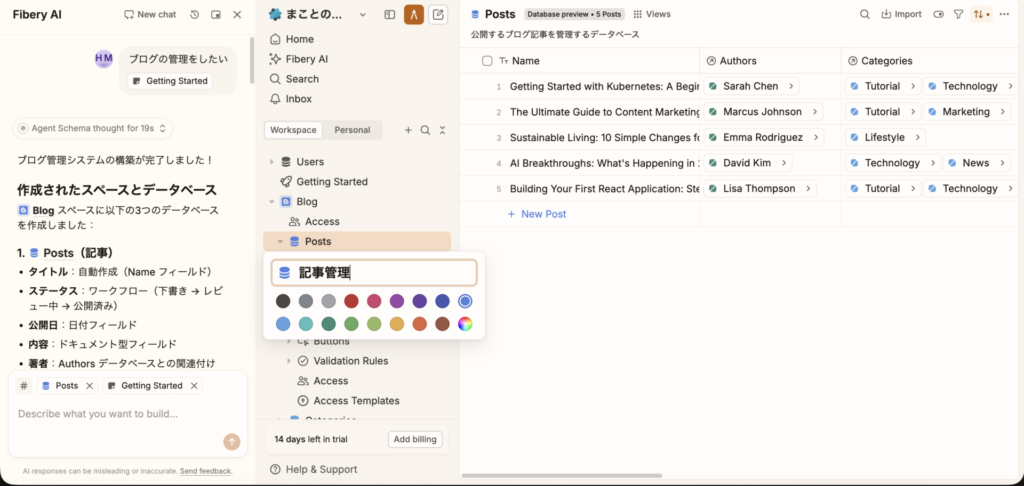Start a New chat in Fibery AI
Image resolution: width=1024 pixels, height=486 pixels.
point(150,14)
